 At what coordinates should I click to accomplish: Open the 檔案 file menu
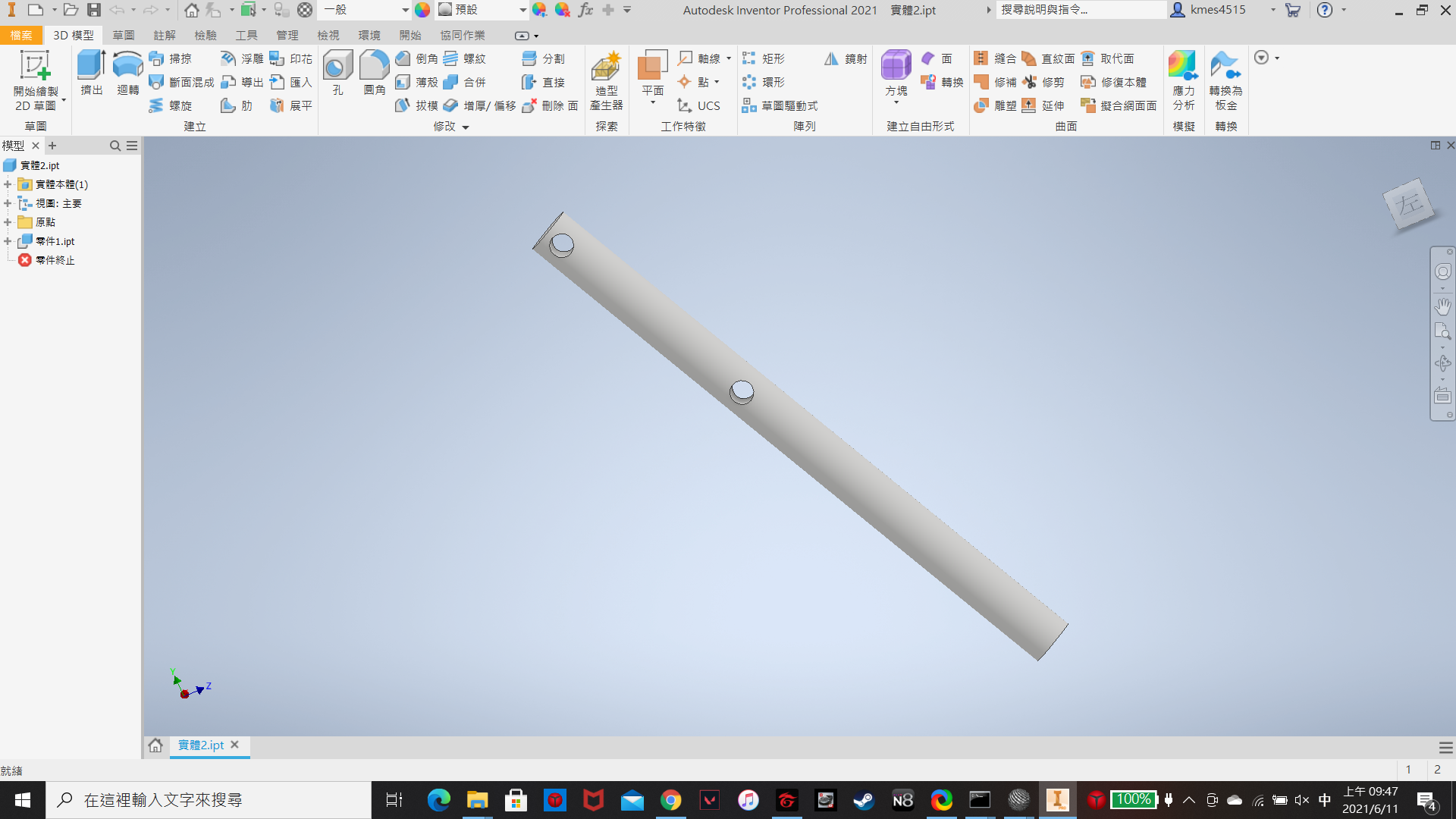click(x=21, y=36)
